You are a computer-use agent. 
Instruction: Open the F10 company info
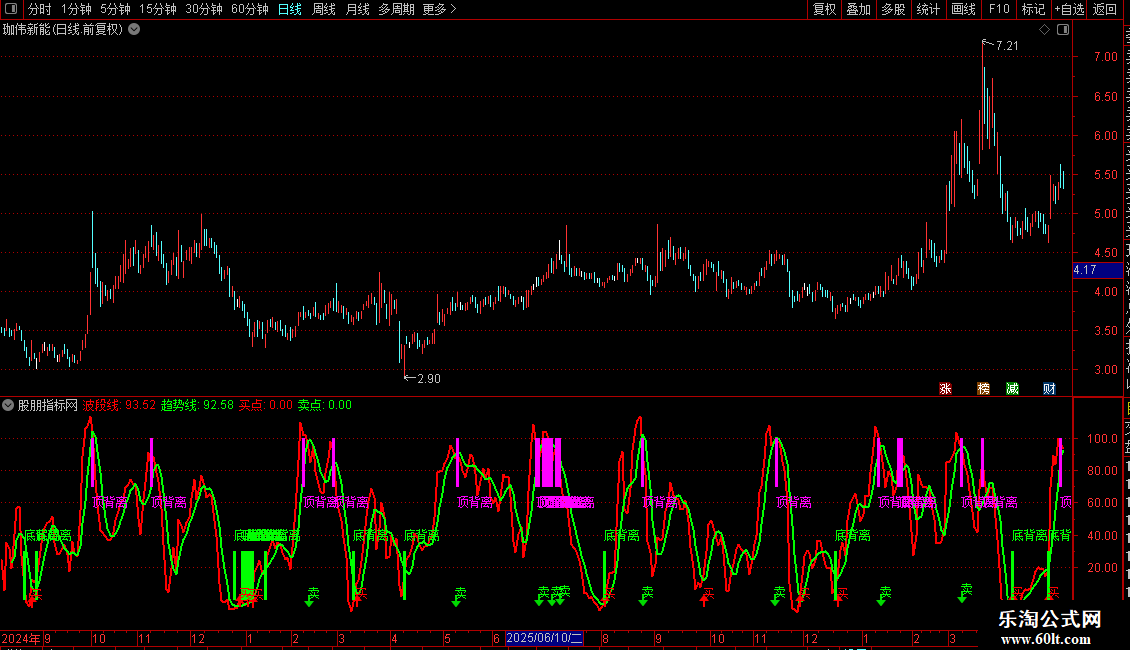999,9
